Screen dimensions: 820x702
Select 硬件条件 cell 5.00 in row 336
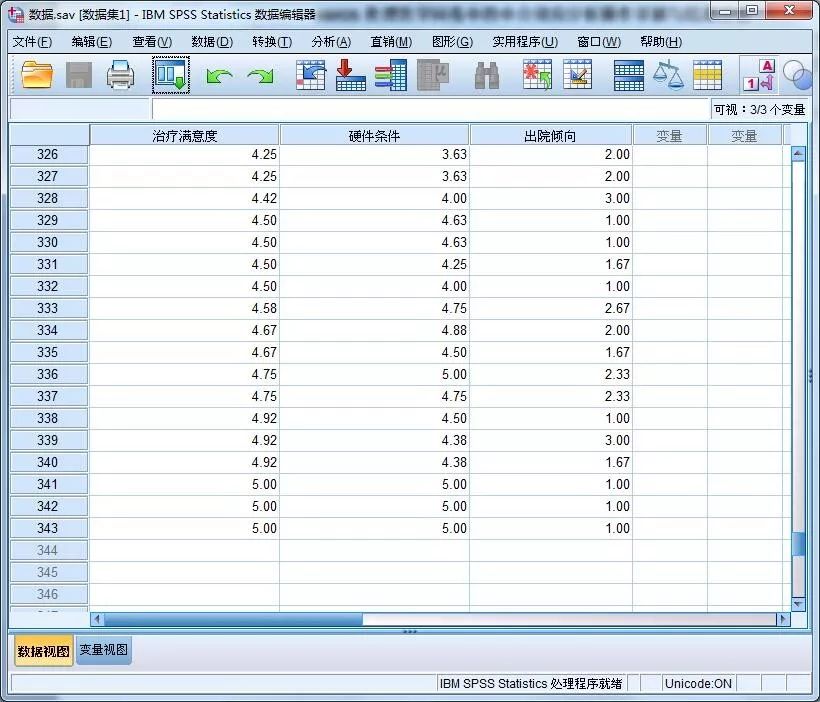pyautogui.click(x=374, y=374)
